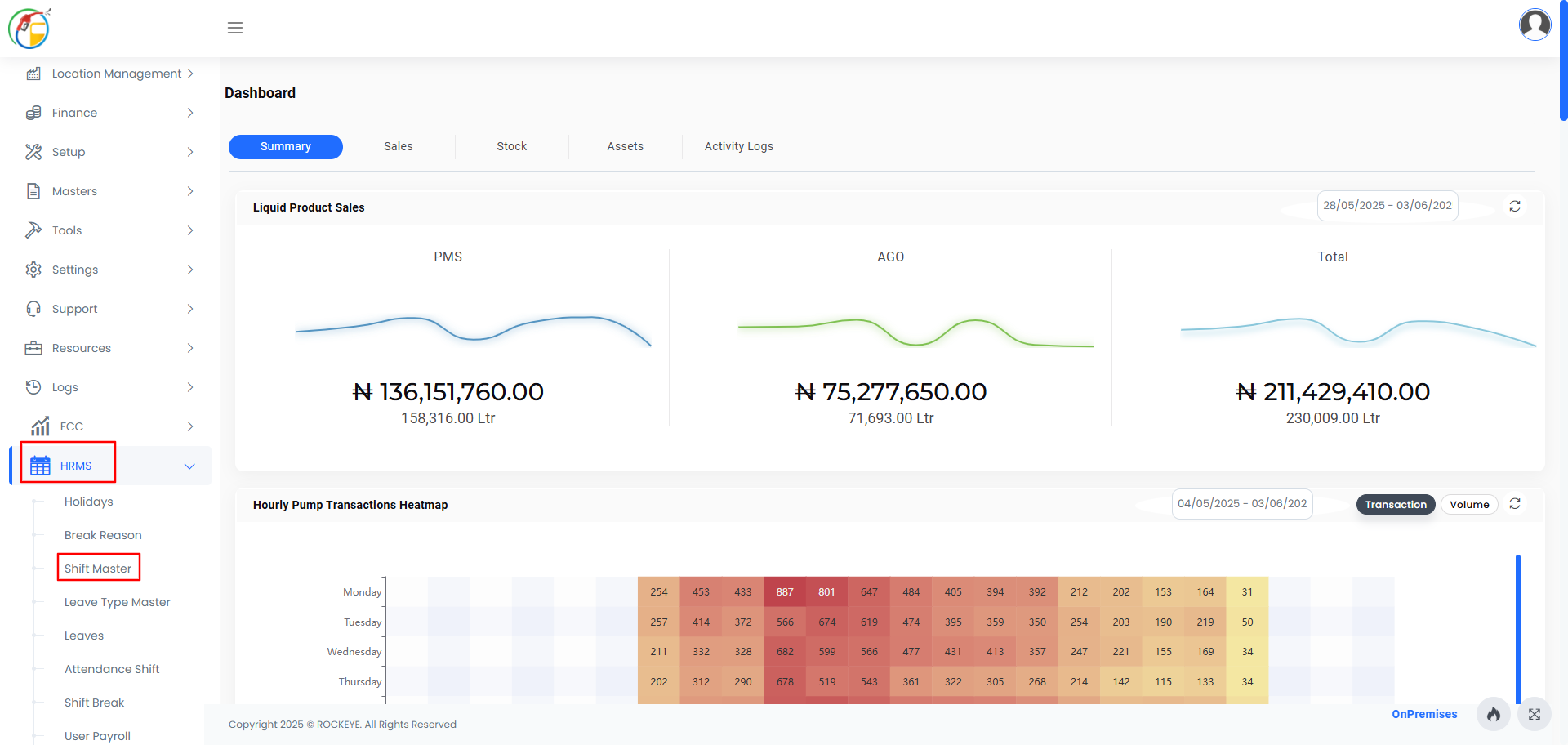Expand the Finance menu chevron
The image size is (1568, 745).
click(x=190, y=113)
